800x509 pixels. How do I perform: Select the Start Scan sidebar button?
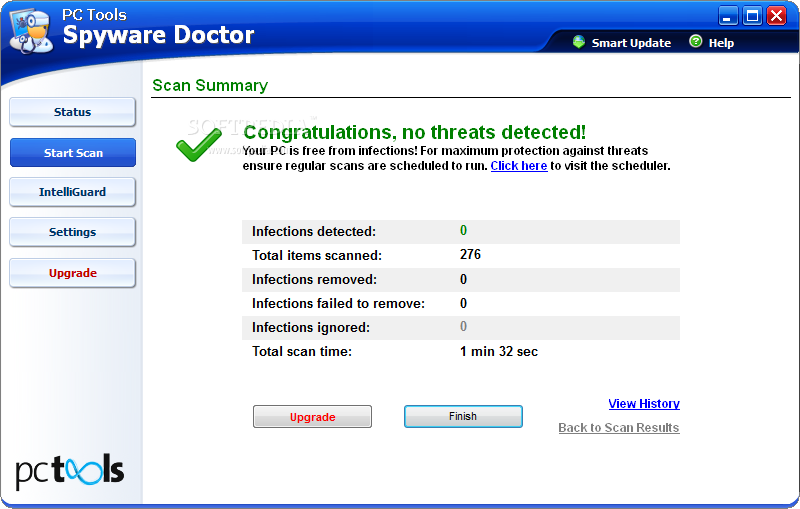click(x=72, y=152)
